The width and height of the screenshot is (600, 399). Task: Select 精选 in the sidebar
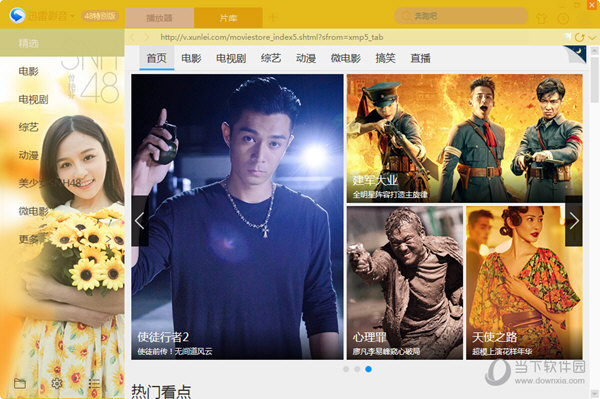coord(62,43)
